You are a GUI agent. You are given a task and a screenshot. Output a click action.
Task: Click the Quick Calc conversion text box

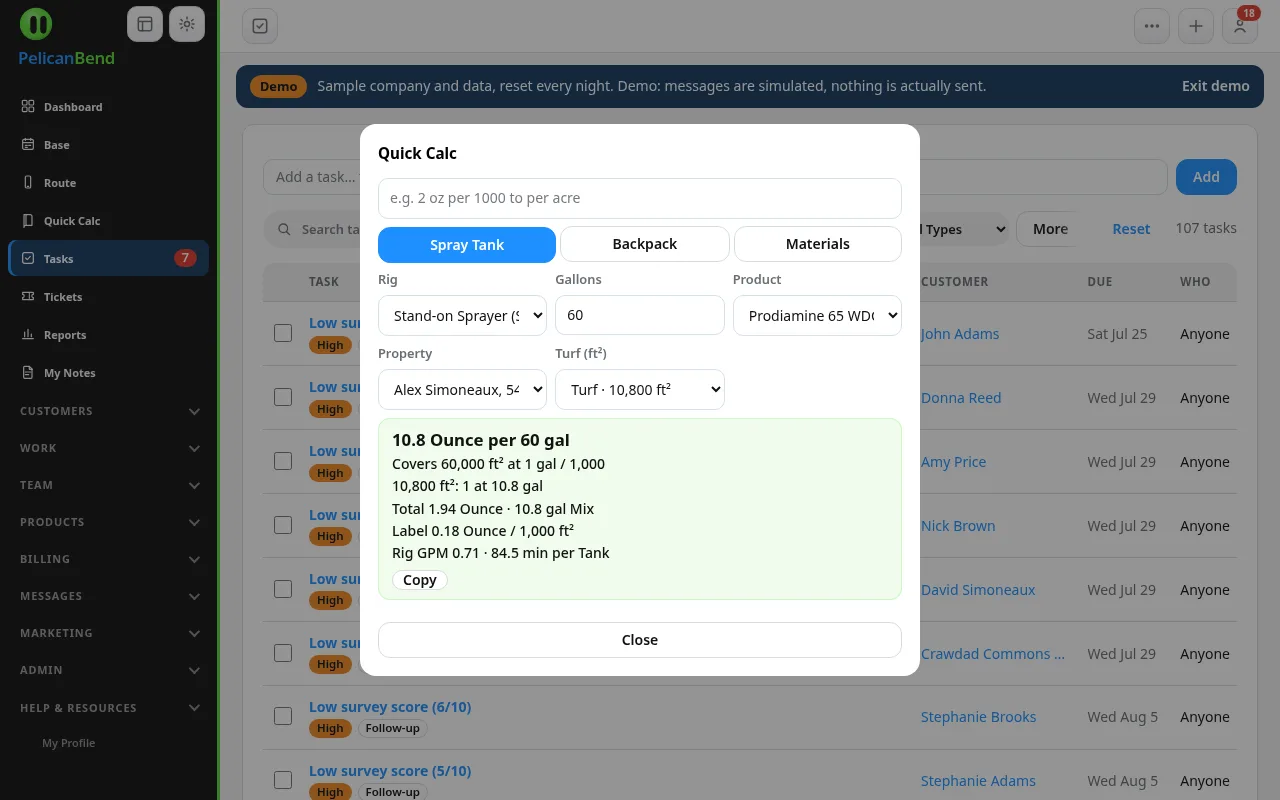(640, 198)
